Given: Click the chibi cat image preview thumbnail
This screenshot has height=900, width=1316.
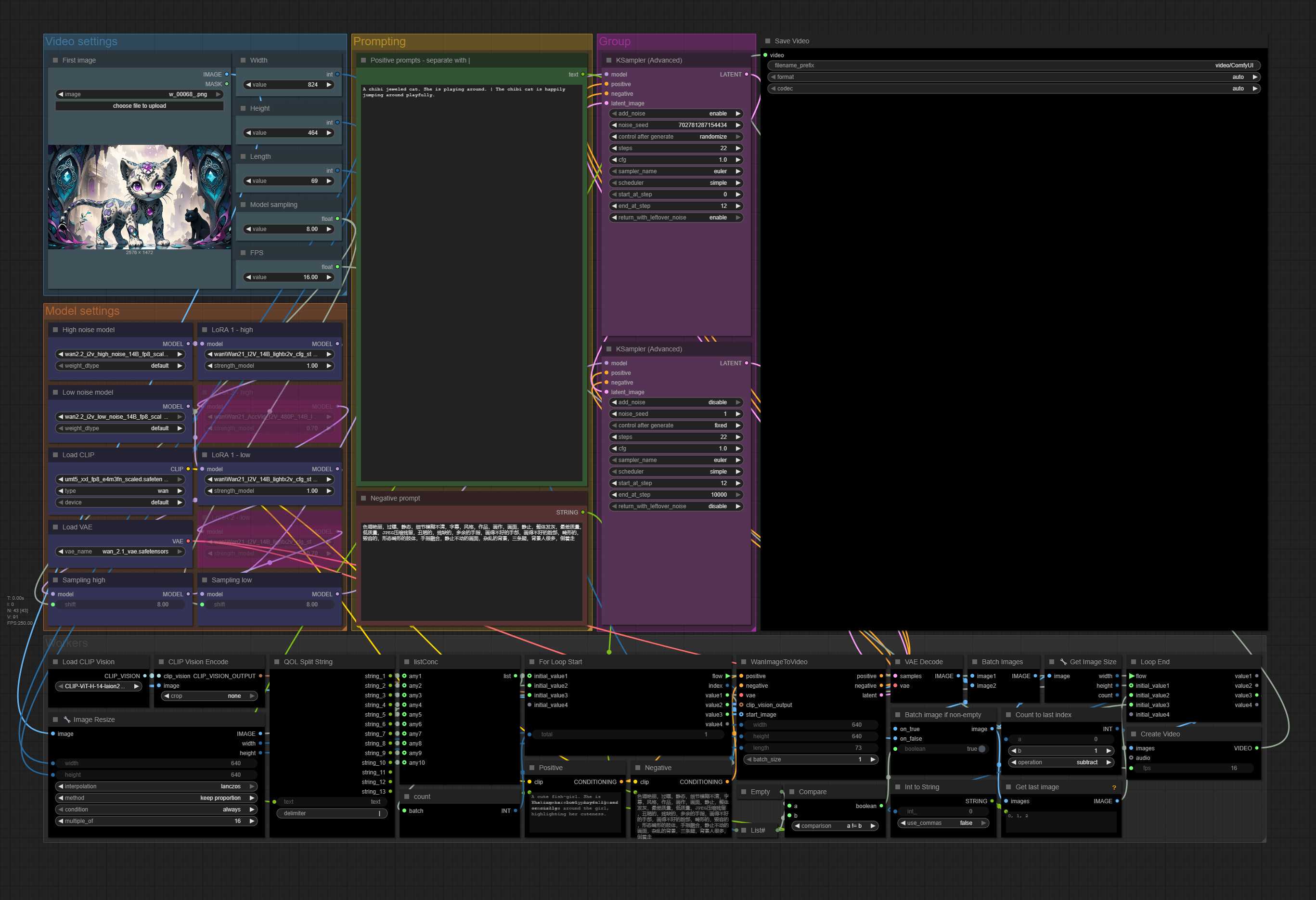Looking at the screenshot, I should click(139, 197).
